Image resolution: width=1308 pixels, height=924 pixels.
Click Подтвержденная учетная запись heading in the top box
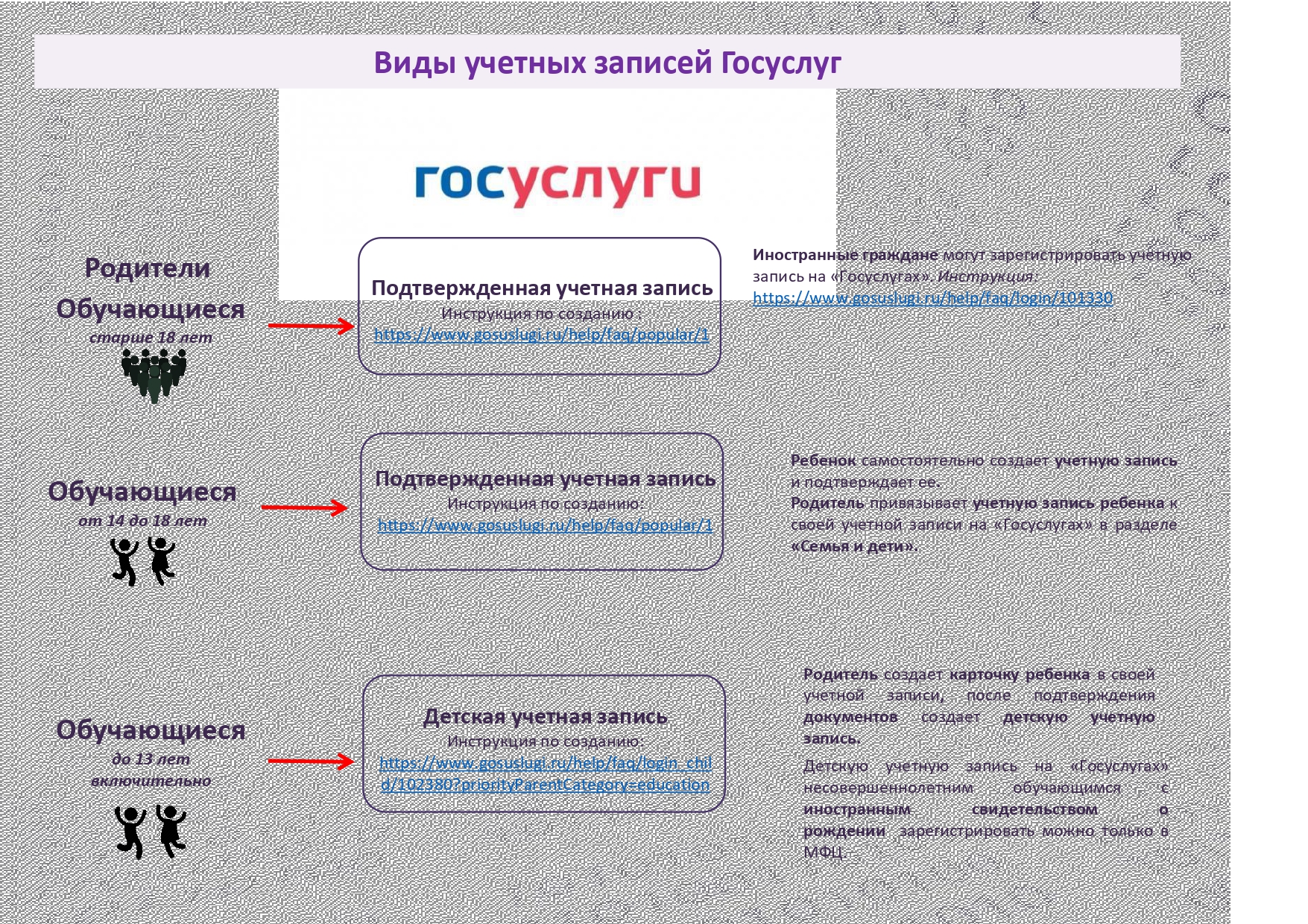tap(542, 288)
